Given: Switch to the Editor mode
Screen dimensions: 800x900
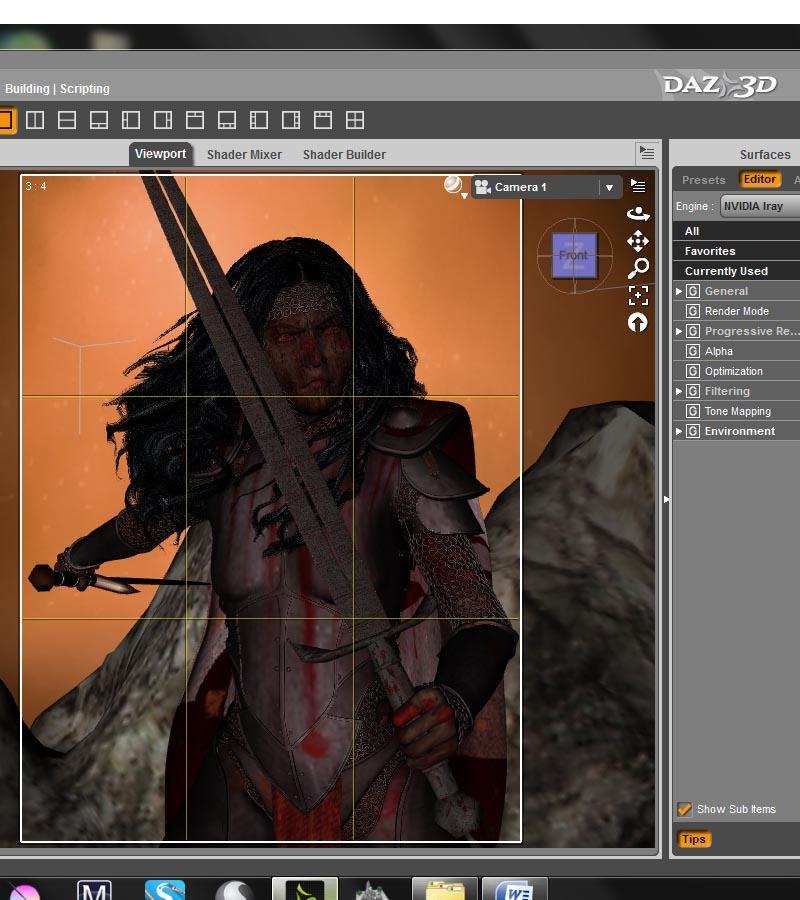Looking at the screenshot, I should pos(759,180).
